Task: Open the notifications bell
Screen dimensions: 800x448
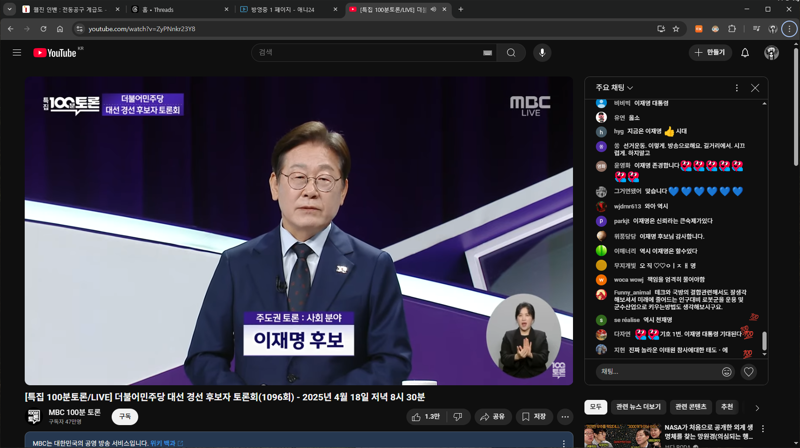Action: (x=745, y=53)
